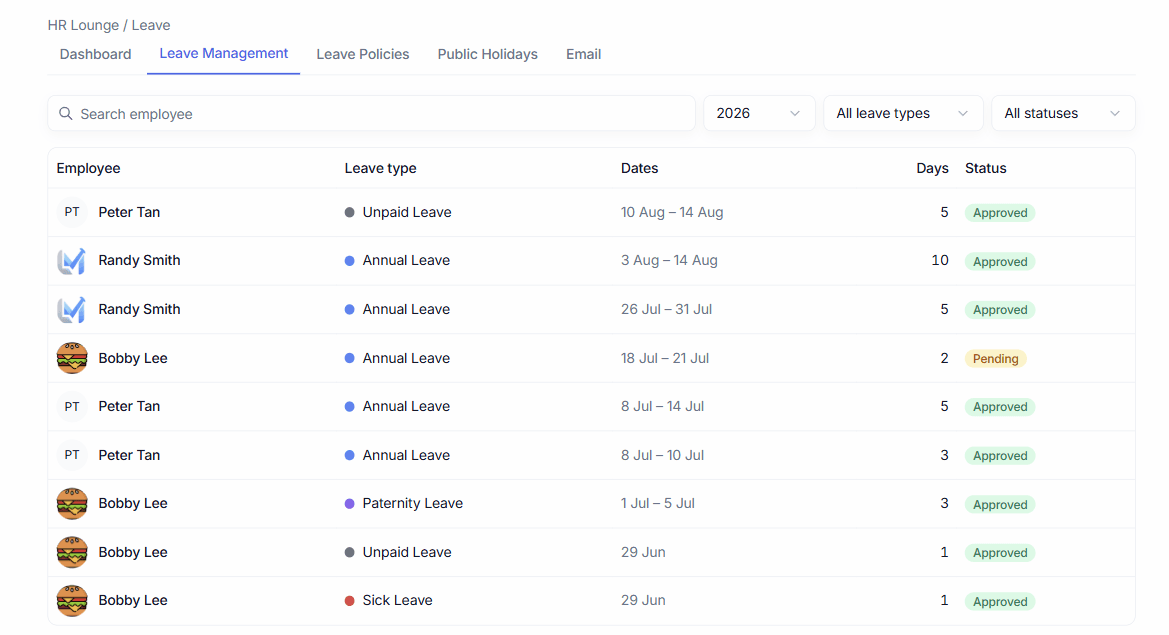Click Approved badge in 26 Jul – 31 Jul row

point(1000,310)
